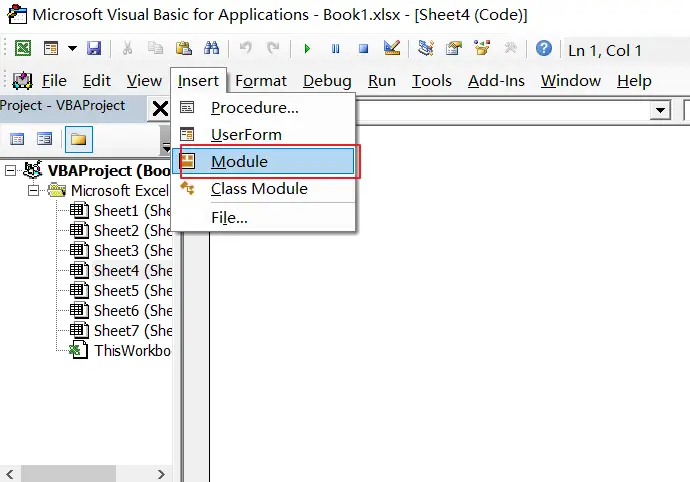Image resolution: width=690 pixels, height=482 pixels.
Task: Open the Add-Ins menu
Action: tap(496, 81)
